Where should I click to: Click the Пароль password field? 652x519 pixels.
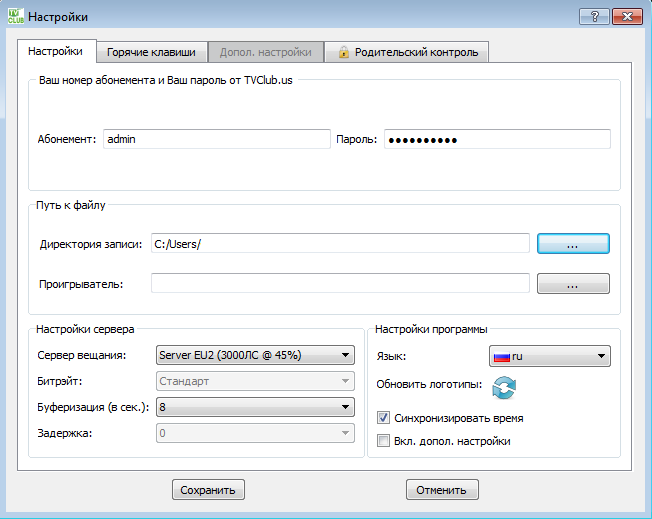tap(497, 139)
